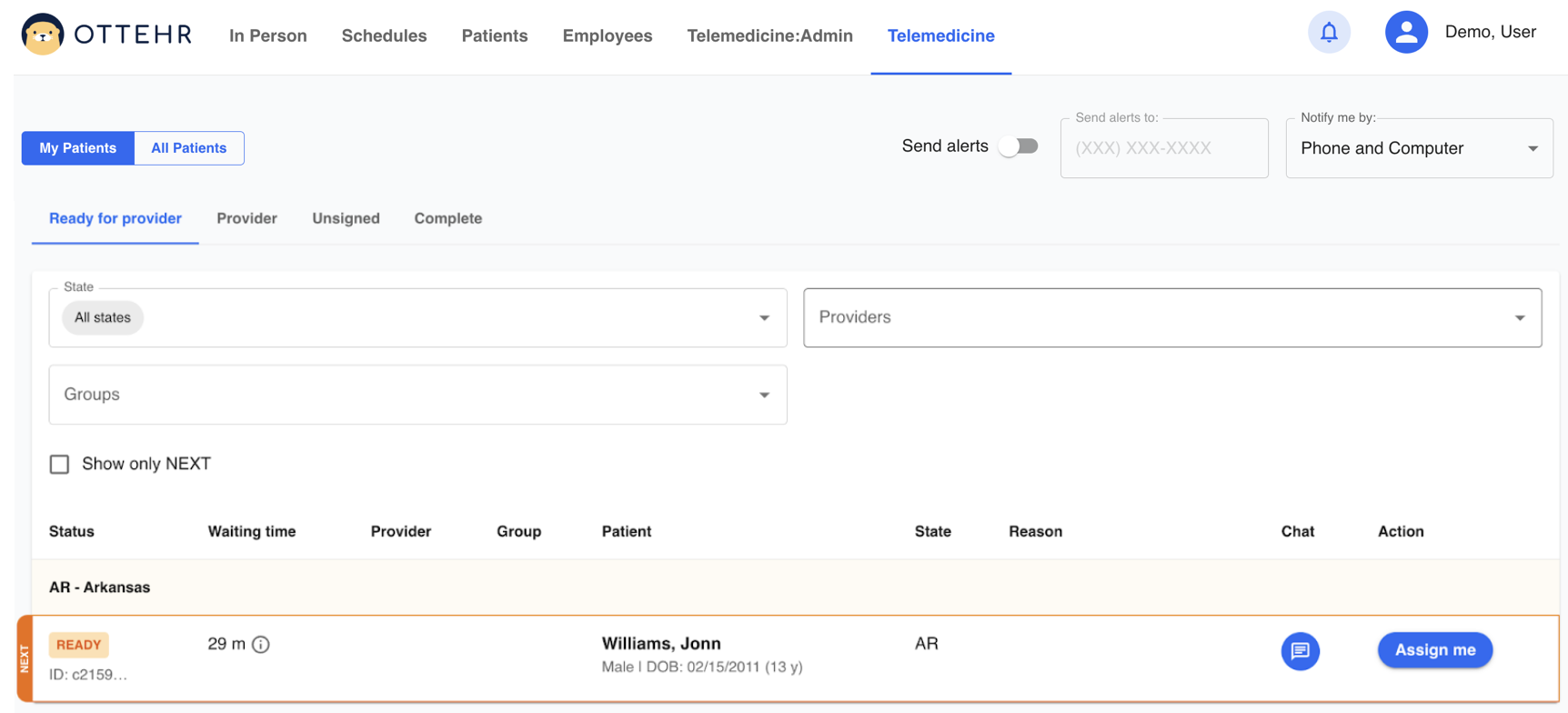
Task: Open the notifications bell
Action: 1329,33
